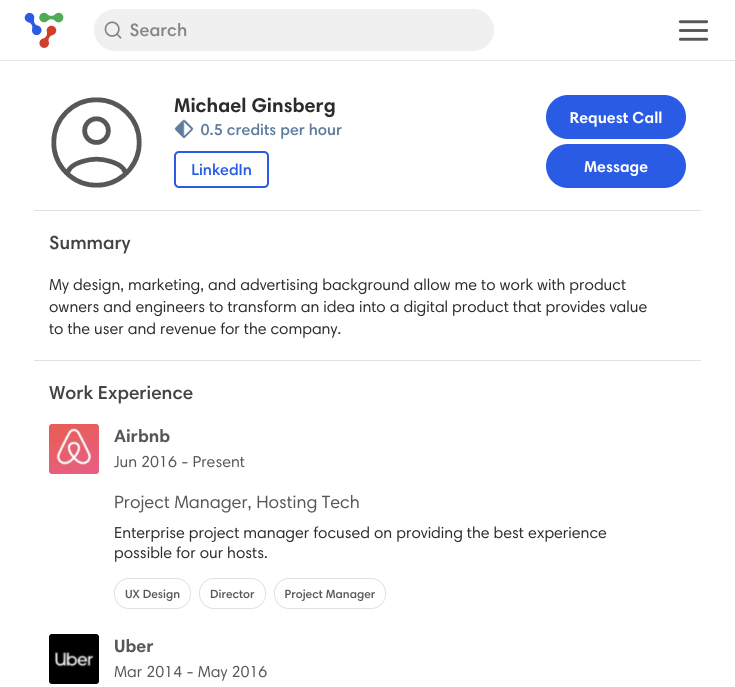This screenshot has width=735, height=687.
Task: Click the Project Manager, Hosting Tech title
Action: tap(237, 502)
